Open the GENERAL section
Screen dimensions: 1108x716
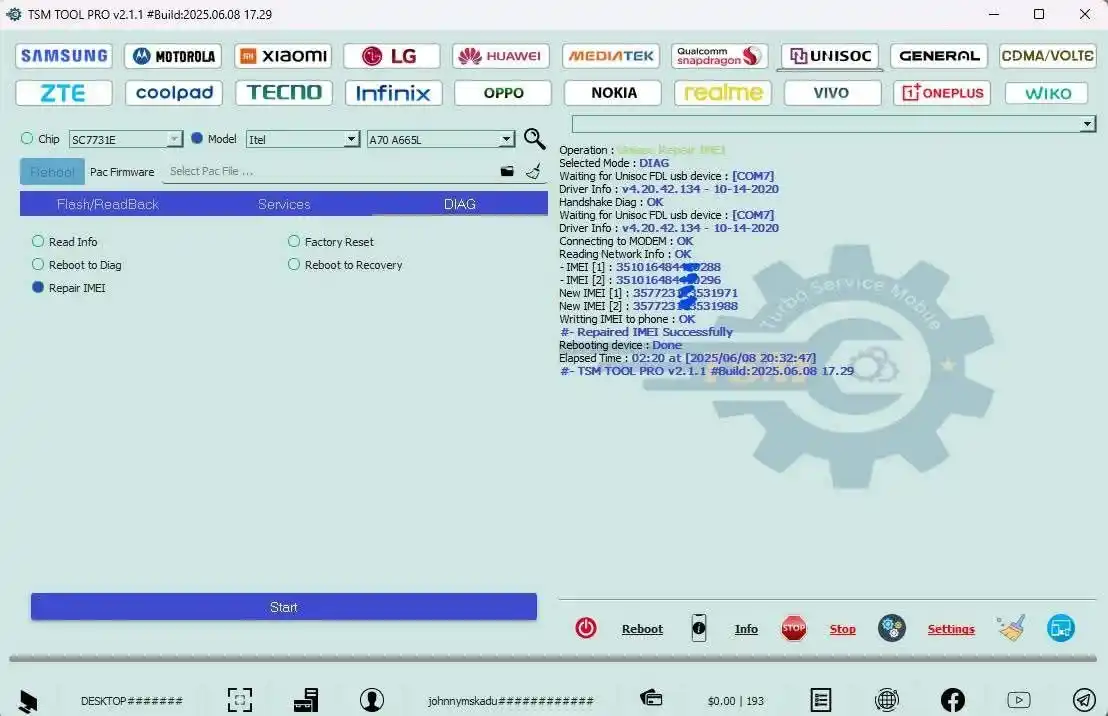[938, 56]
